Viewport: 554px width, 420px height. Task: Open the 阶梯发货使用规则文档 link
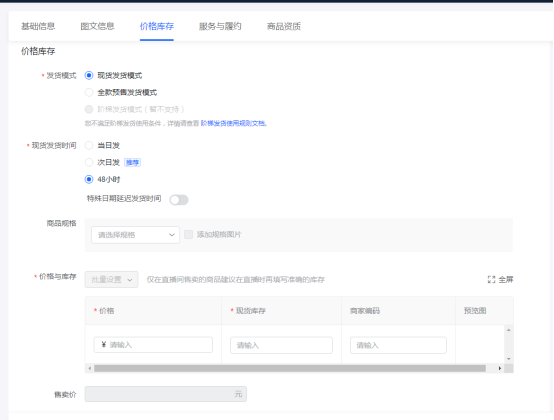[233, 123]
